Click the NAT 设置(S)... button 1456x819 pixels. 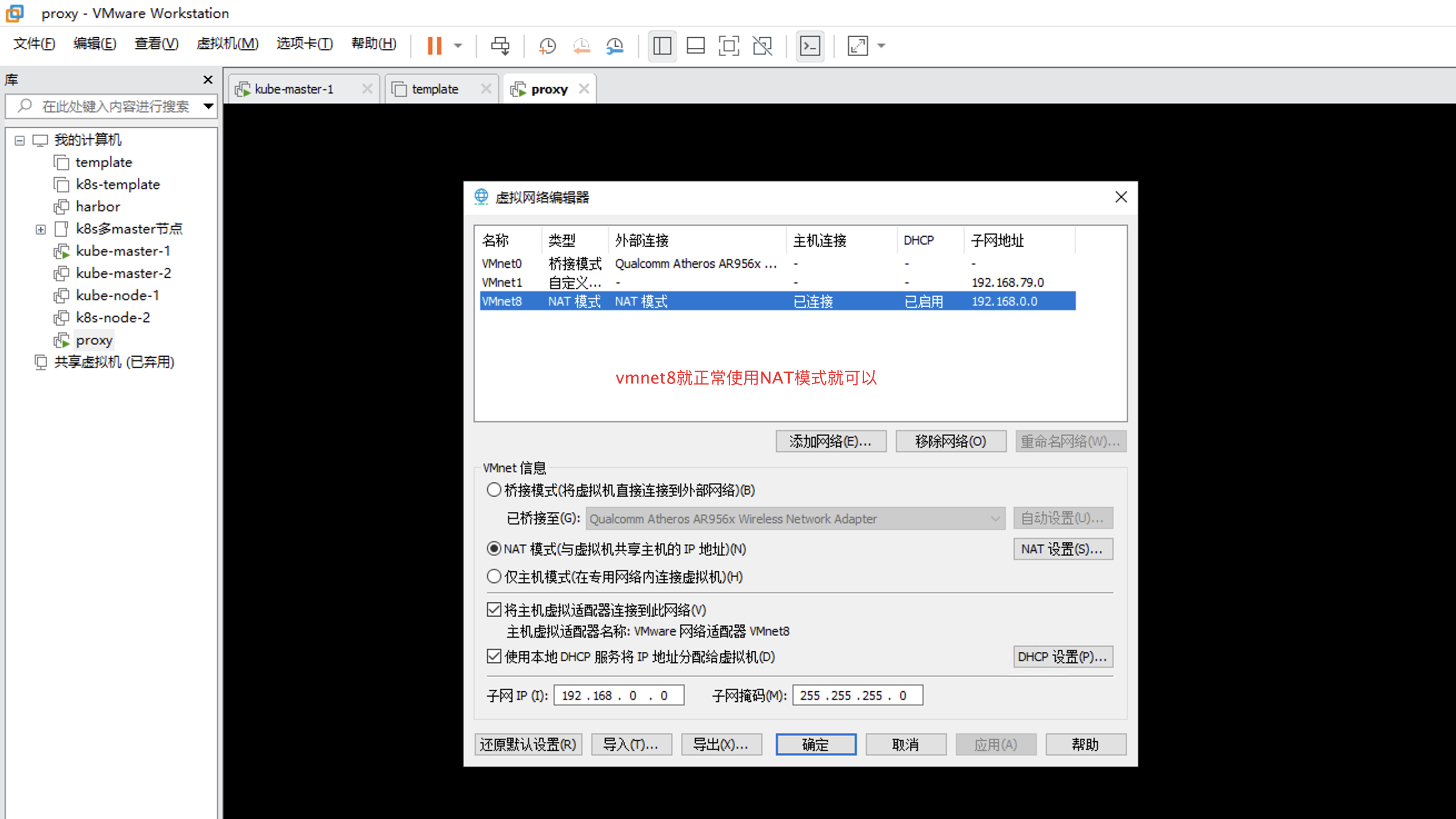[1063, 549]
